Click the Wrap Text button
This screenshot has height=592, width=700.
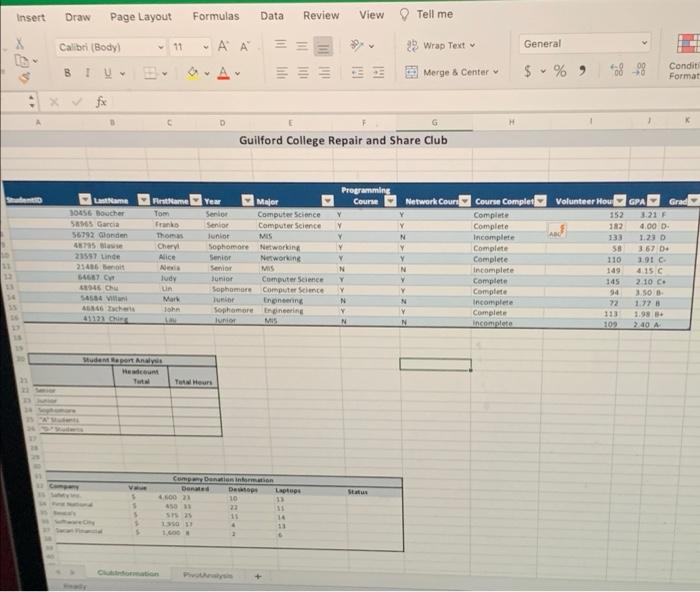click(441, 46)
